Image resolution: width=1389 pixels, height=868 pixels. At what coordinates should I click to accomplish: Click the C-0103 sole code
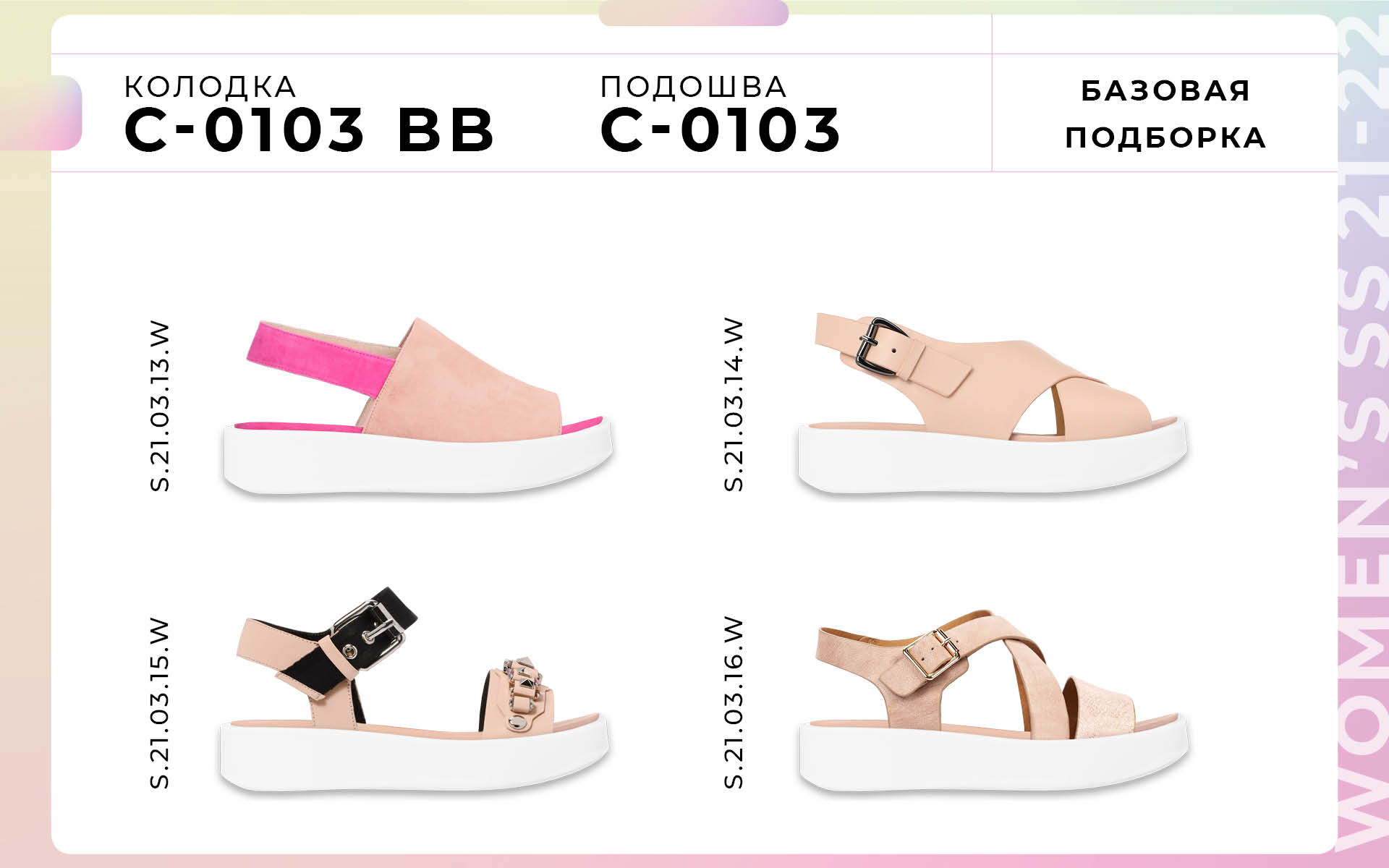point(721,130)
